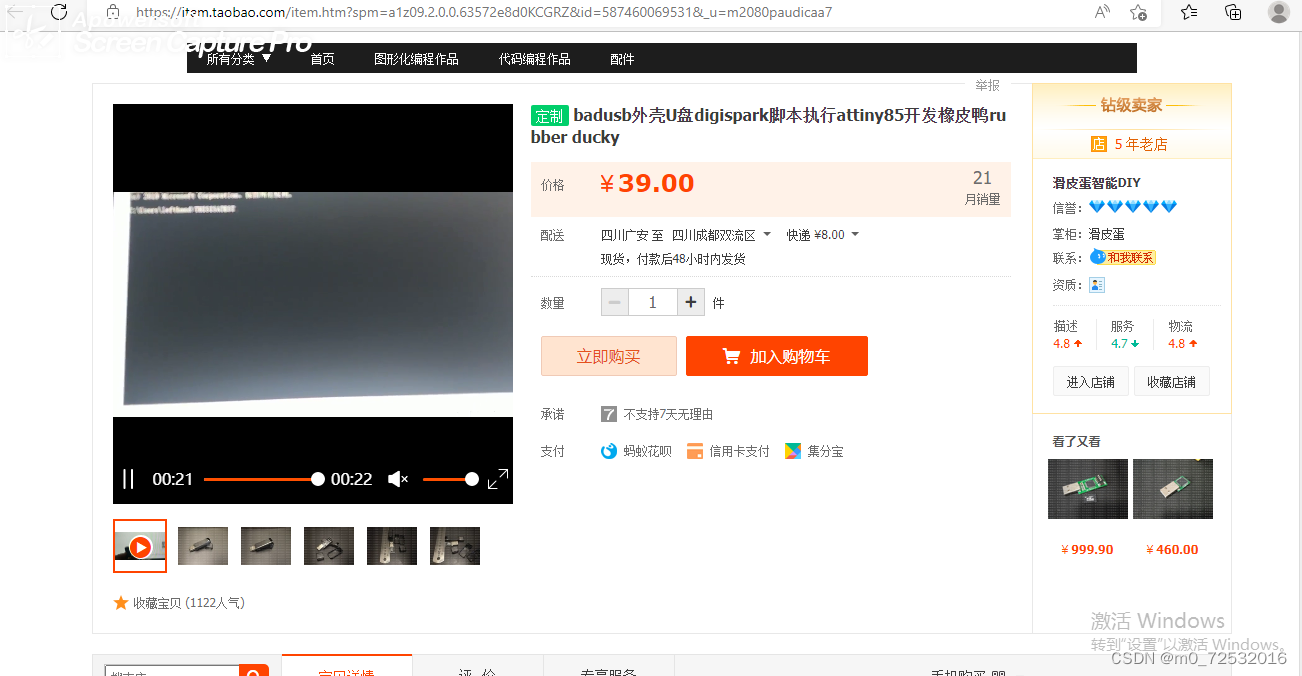
Task: Reload the page with the browser refresh icon
Action: (x=59, y=12)
